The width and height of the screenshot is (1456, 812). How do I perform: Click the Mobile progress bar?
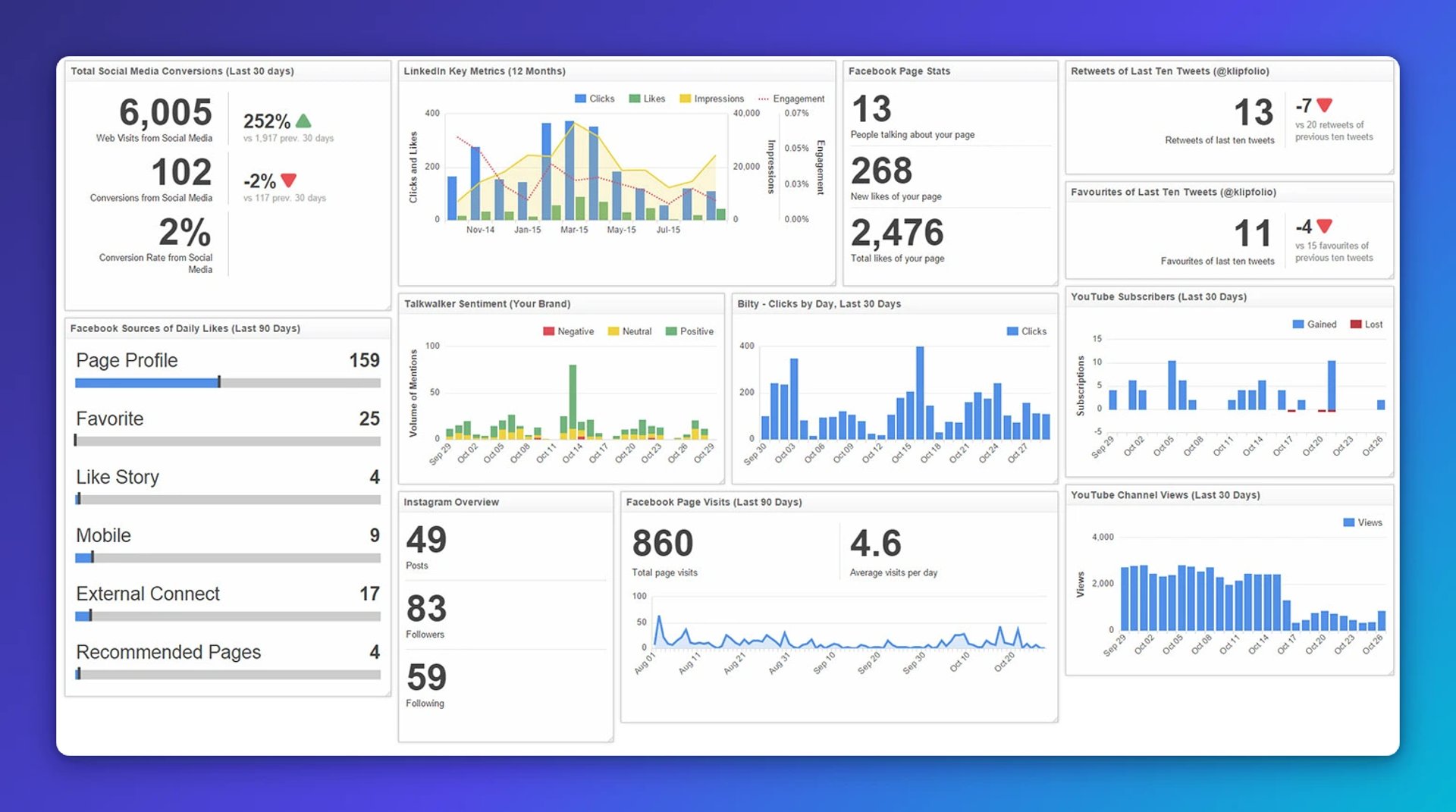click(227, 557)
